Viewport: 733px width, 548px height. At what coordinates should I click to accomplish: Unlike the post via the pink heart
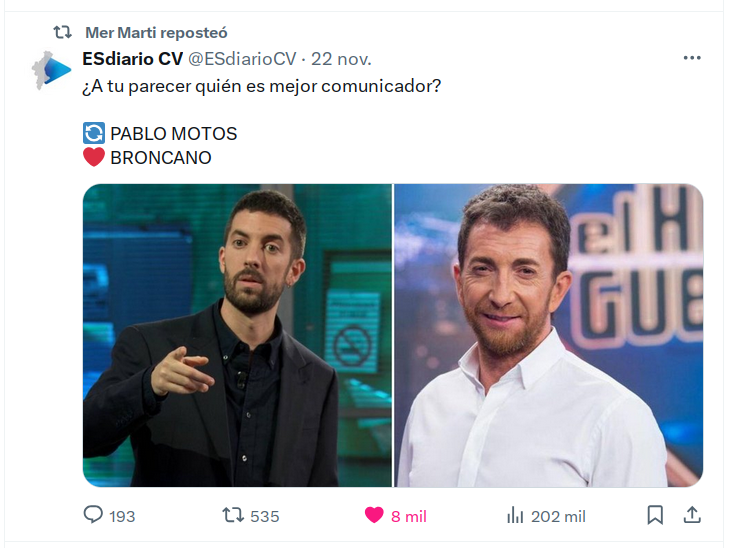(374, 515)
